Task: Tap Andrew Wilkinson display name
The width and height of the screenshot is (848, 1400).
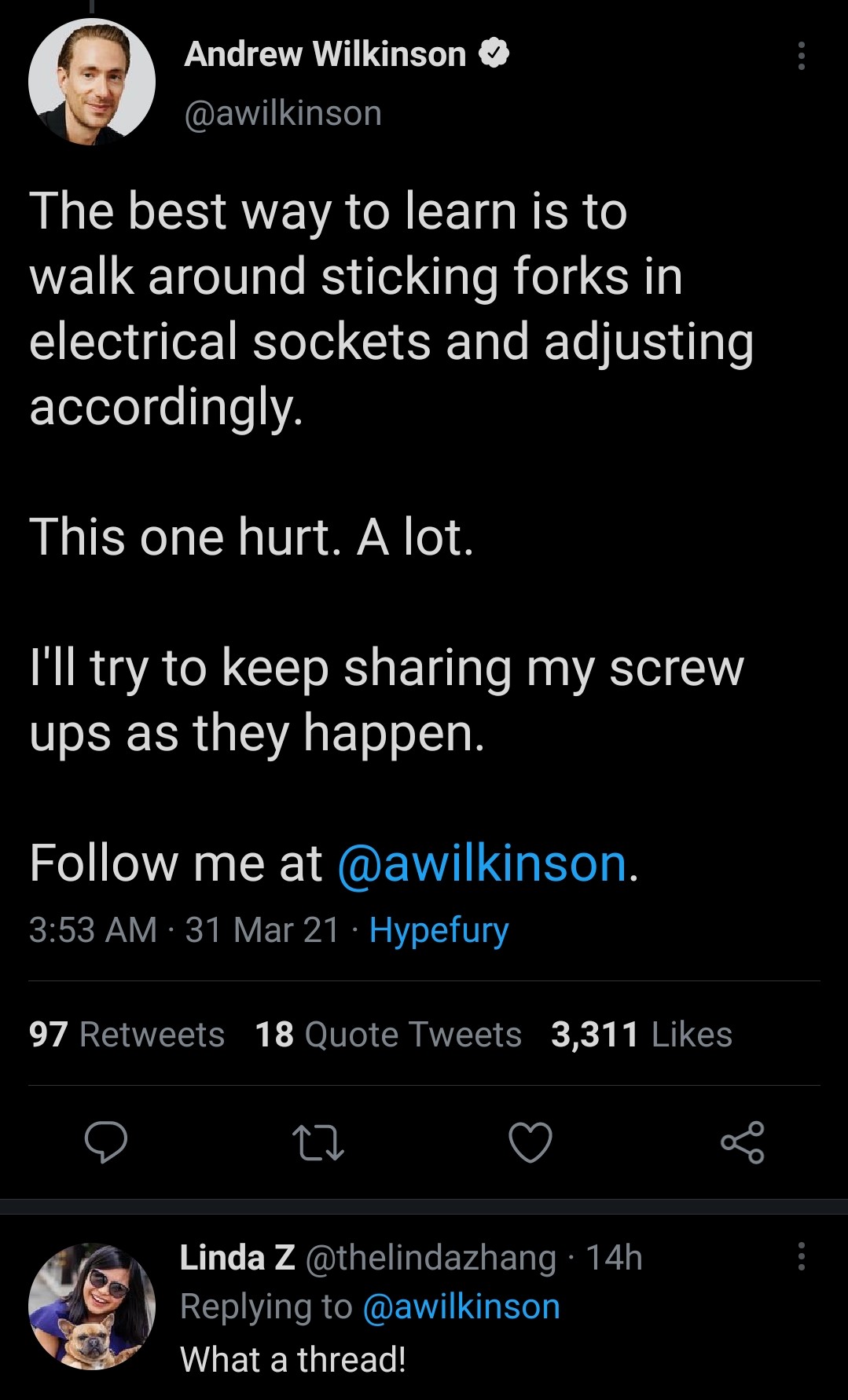Action: (325, 54)
